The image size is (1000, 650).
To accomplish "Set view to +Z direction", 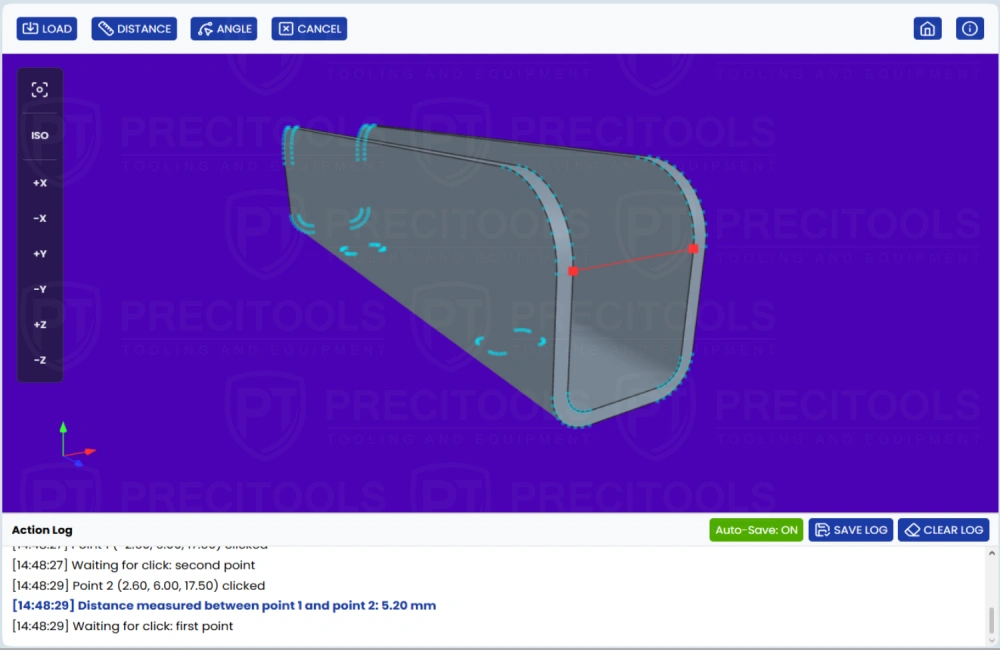I will click(x=40, y=325).
